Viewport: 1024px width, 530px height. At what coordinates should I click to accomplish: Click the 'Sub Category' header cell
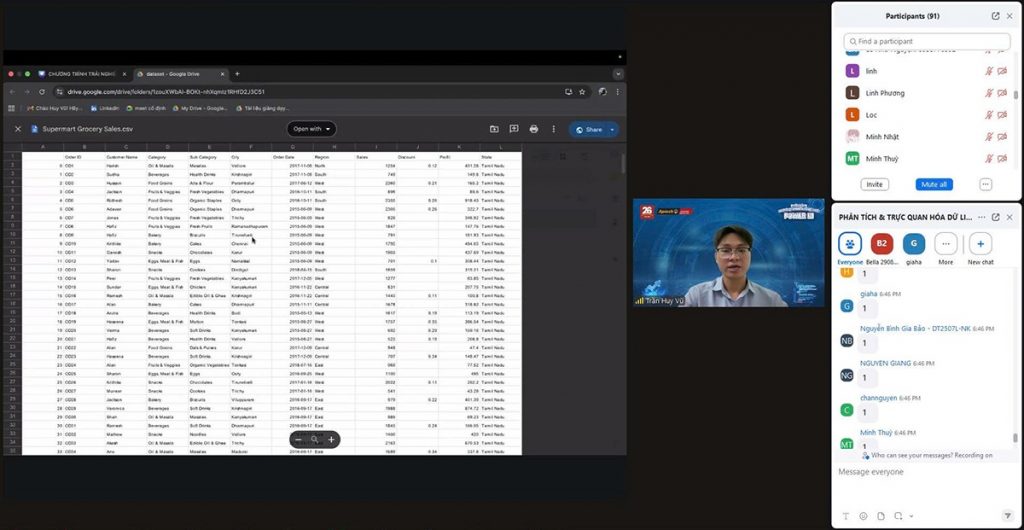pyautogui.click(x=209, y=157)
